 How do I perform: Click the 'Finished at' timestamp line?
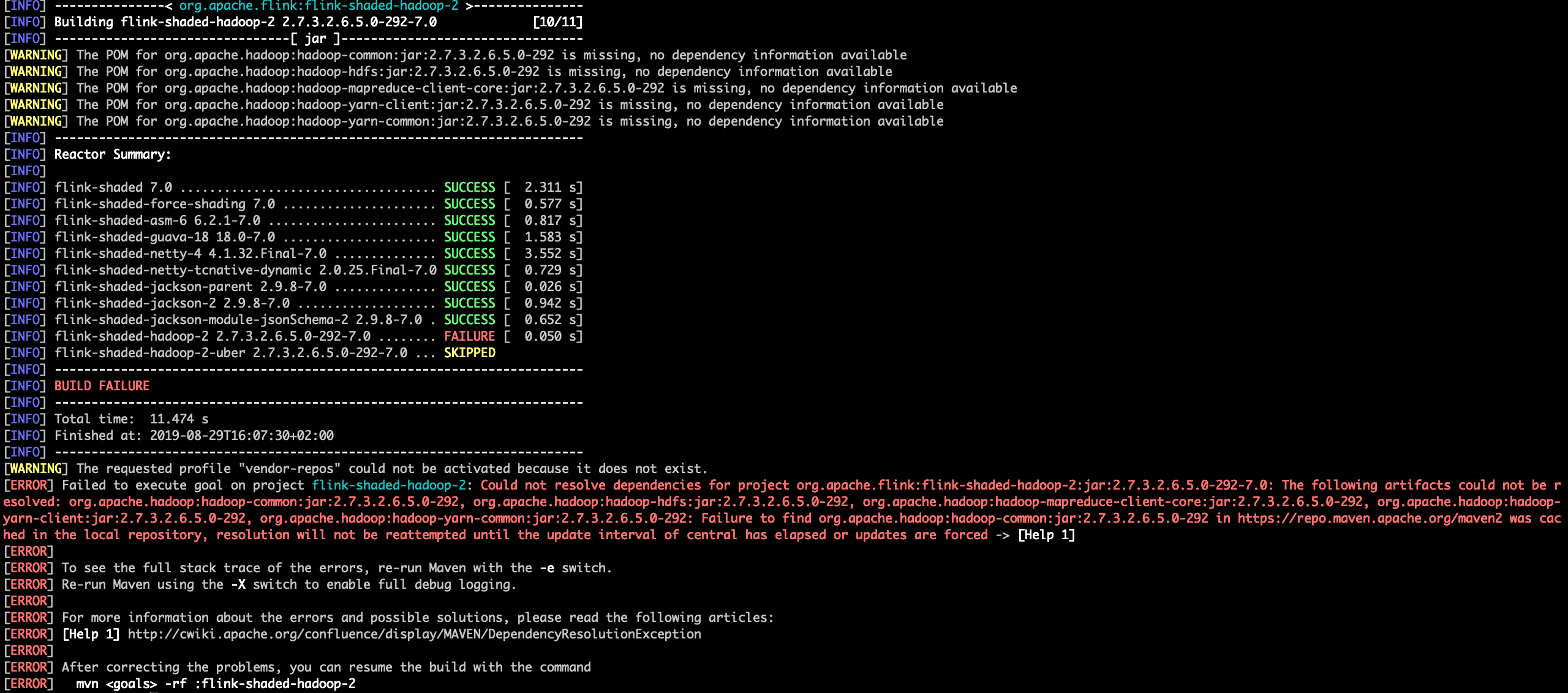194,436
